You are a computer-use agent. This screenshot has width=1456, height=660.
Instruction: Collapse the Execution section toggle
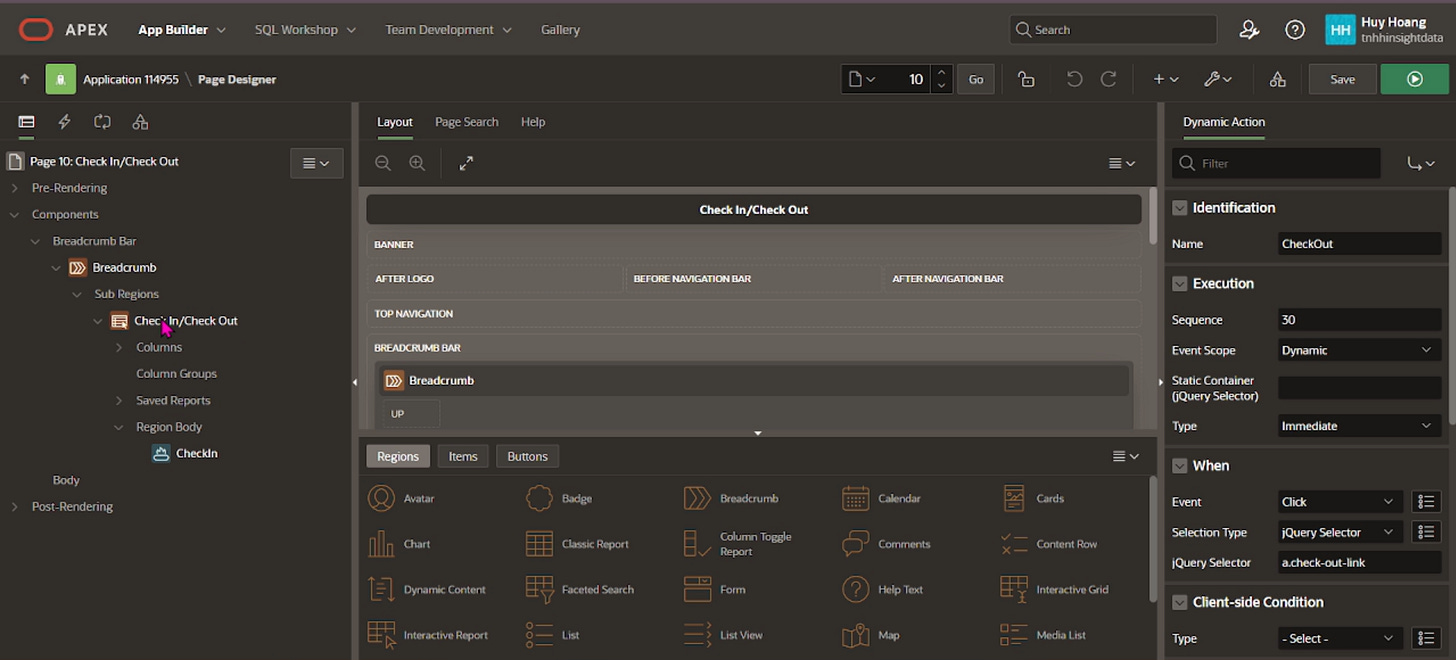(1180, 284)
